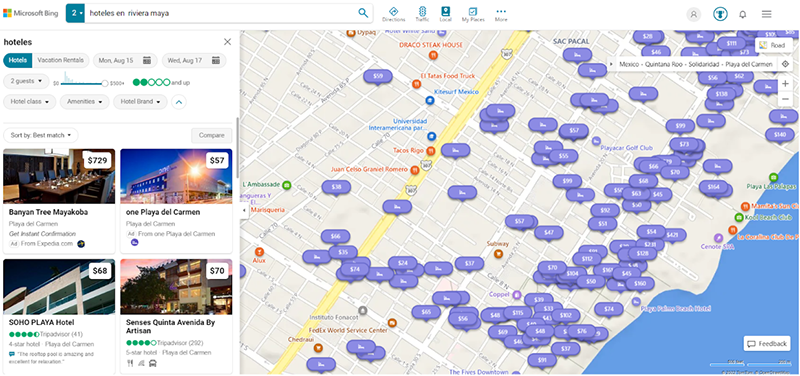Click the Chedraui store pin
This screenshot has width=800, height=376.
pyautogui.click(x=318, y=348)
